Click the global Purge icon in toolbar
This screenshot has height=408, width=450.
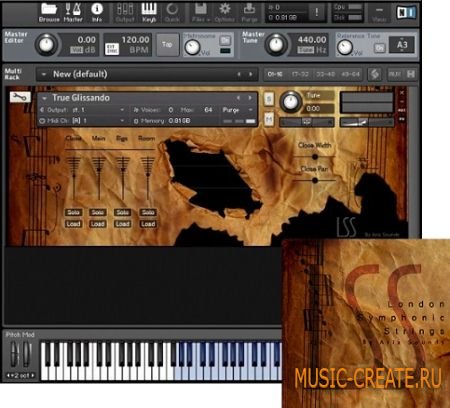click(249, 12)
